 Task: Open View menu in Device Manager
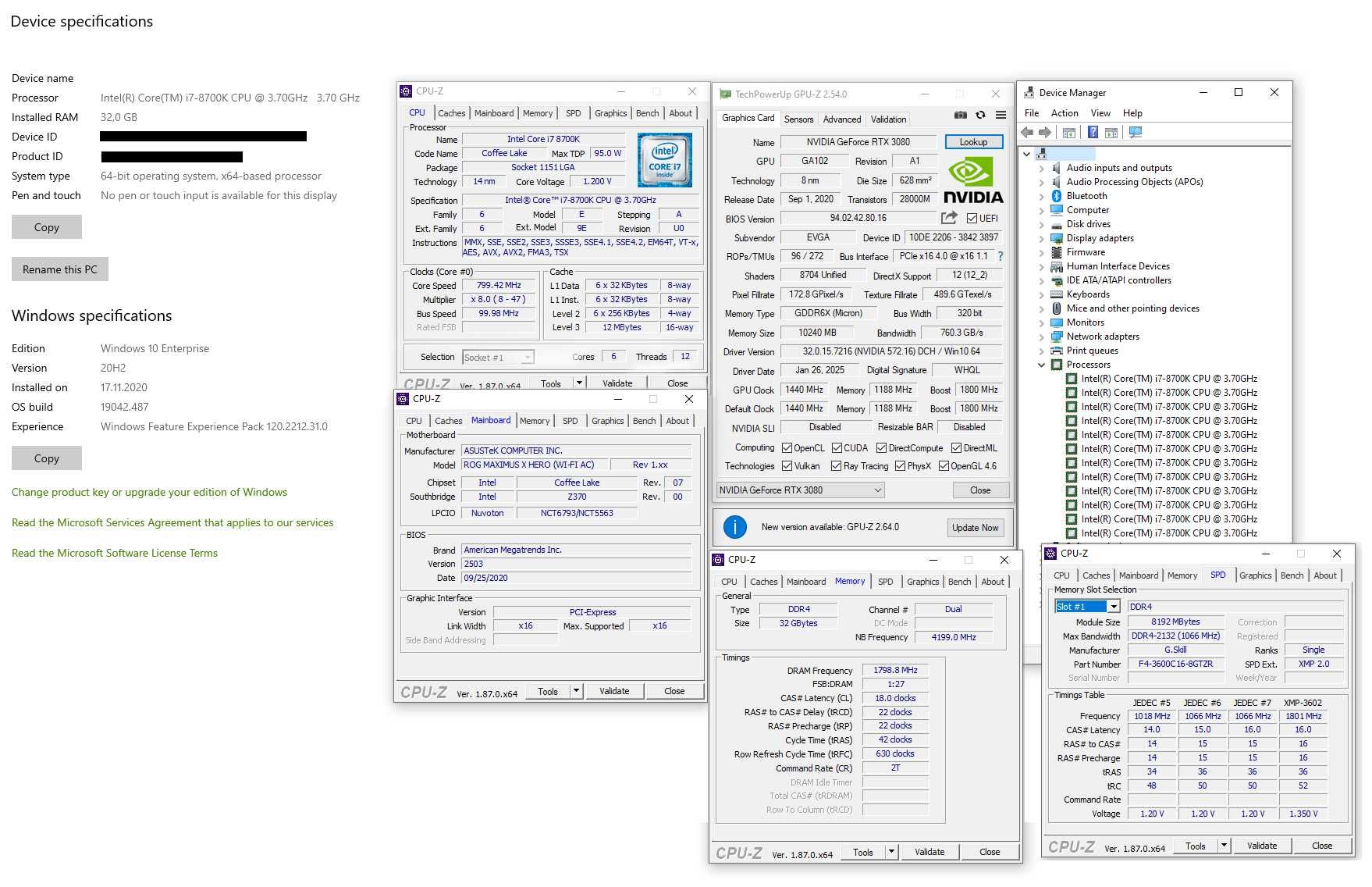point(1100,113)
